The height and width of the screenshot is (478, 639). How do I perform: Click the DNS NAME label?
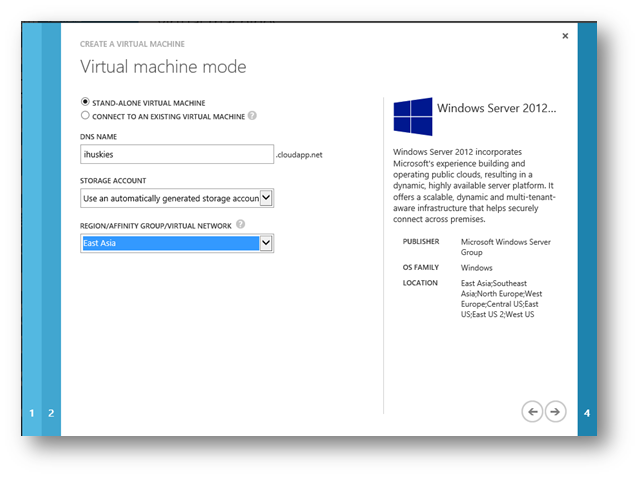(x=98, y=137)
